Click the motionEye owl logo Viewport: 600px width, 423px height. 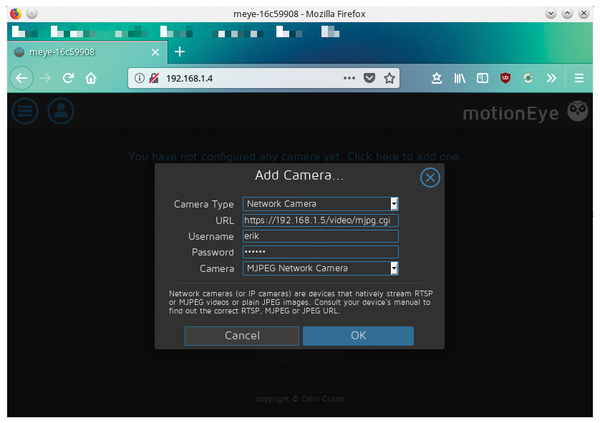(x=577, y=111)
